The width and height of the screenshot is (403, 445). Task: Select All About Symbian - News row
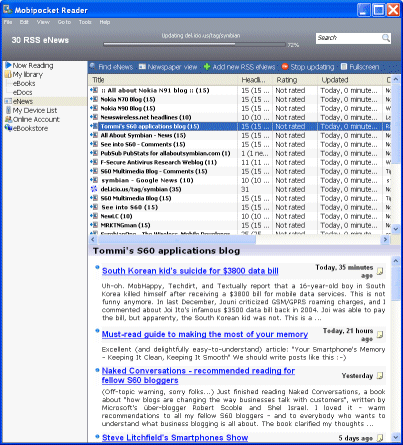click(x=240, y=135)
